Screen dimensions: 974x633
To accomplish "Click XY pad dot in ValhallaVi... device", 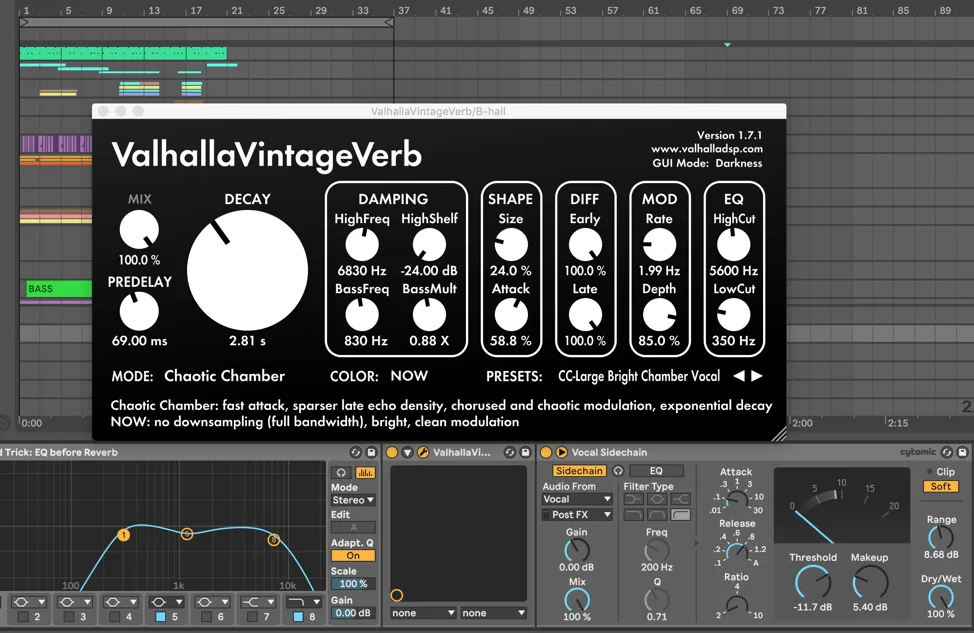I will (x=397, y=596).
